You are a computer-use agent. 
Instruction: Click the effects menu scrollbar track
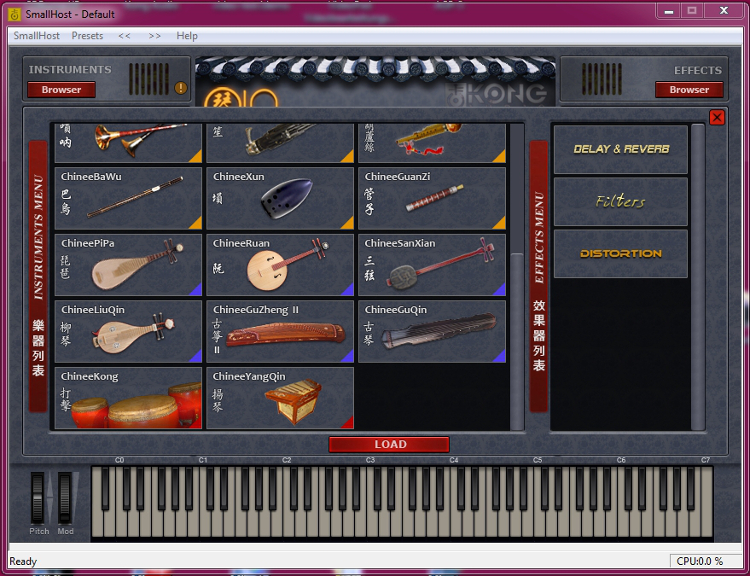click(698, 277)
